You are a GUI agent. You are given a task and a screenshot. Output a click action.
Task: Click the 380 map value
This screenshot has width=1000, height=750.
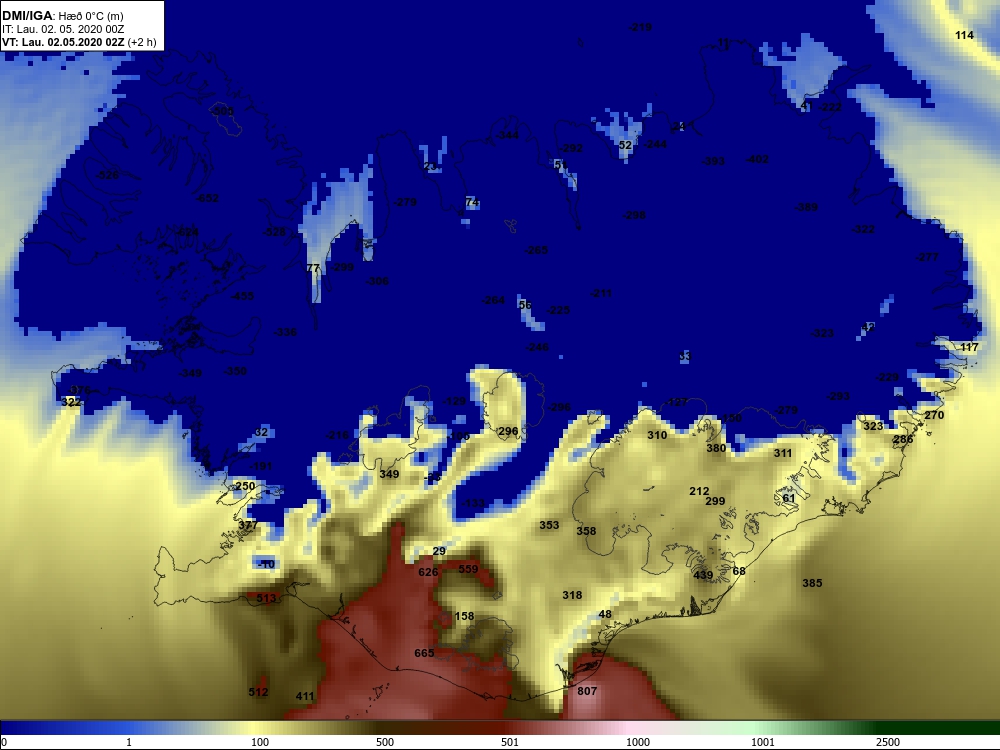click(716, 448)
